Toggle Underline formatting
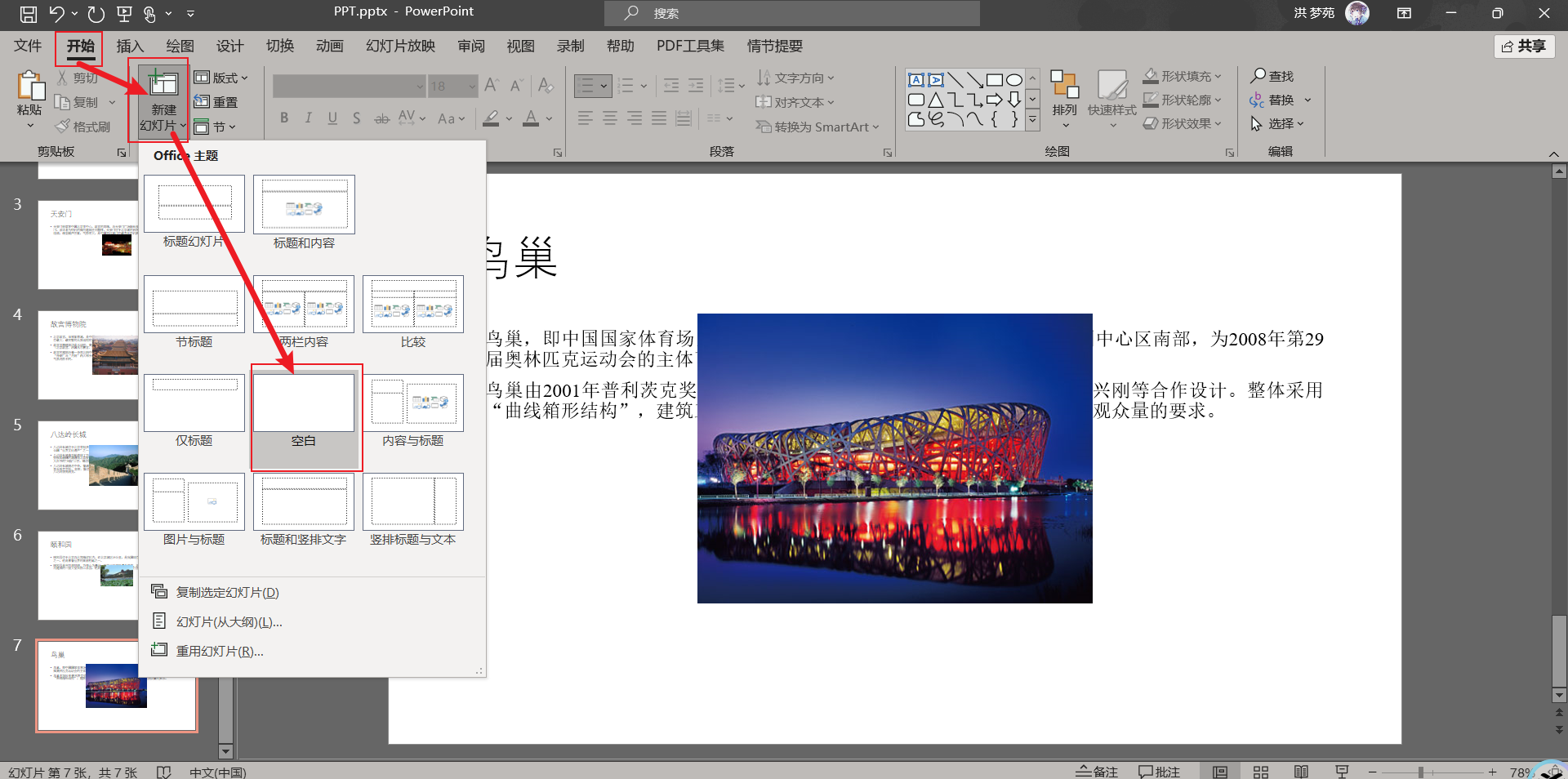The image size is (1568, 779). [x=332, y=118]
